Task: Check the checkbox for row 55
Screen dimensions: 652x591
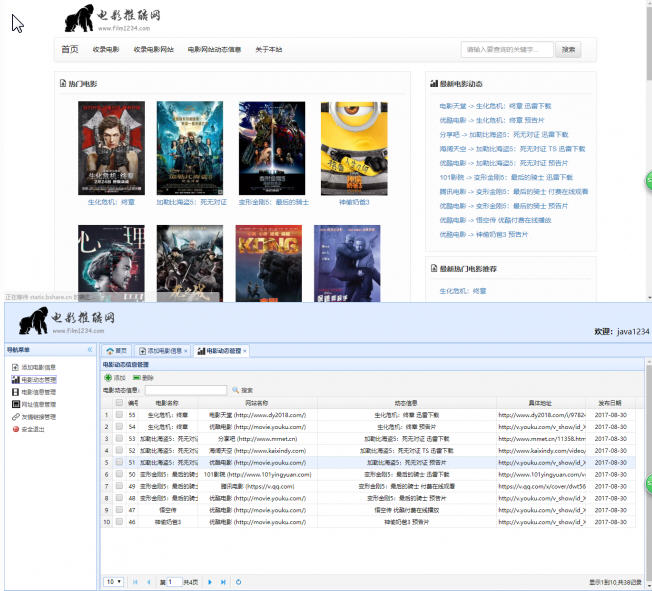Action: (120, 414)
